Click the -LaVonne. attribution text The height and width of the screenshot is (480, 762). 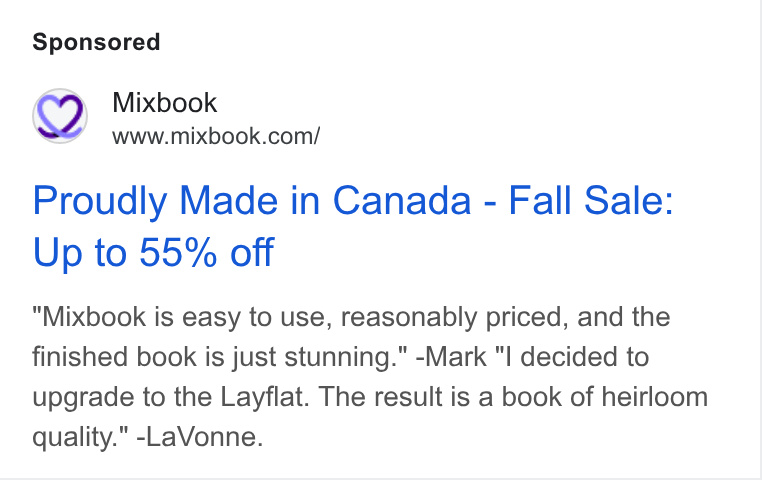tap(200, 437)
